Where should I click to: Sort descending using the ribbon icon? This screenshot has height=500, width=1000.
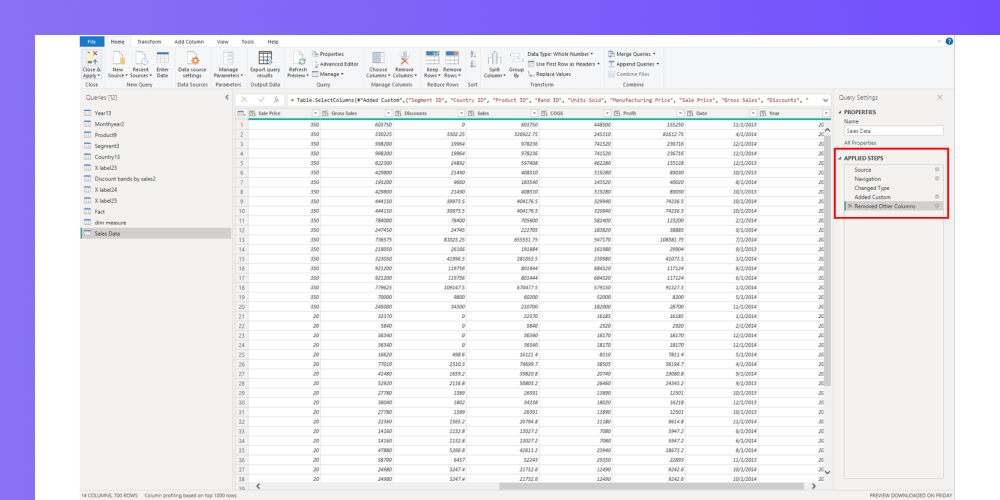pos(473,64)
